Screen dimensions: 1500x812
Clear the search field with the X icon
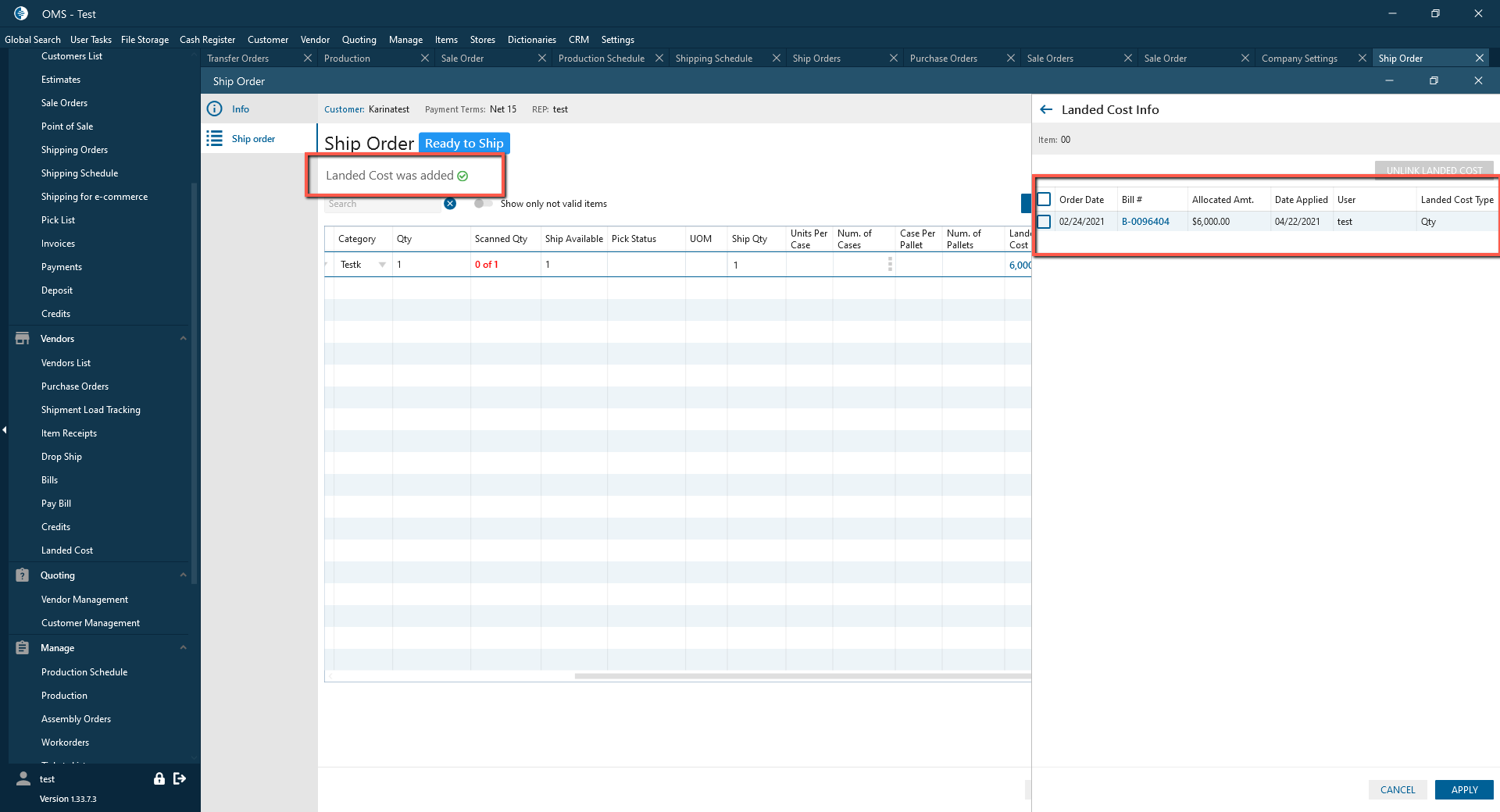click(x=450, y=204)
